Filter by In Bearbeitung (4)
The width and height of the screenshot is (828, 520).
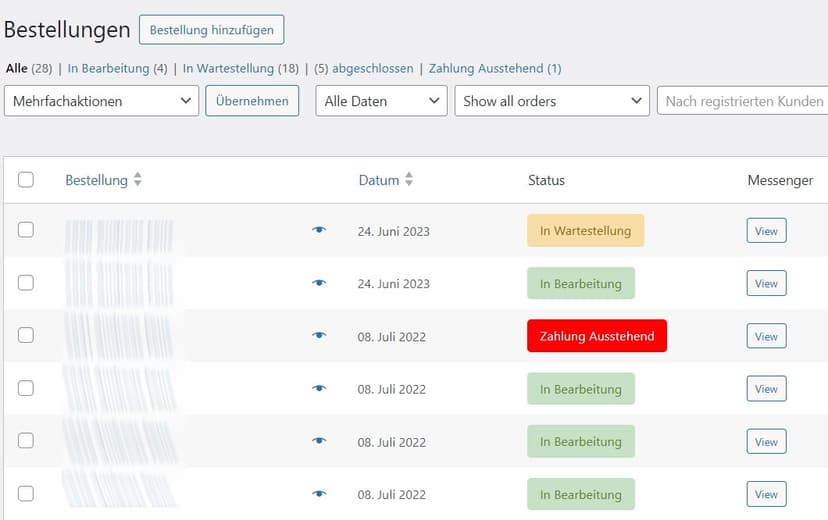click(x=117, y=69)
